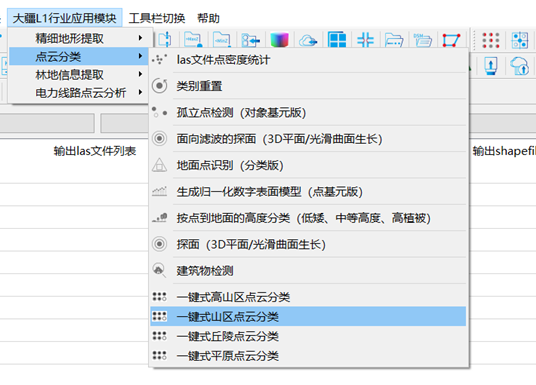Click the rainbow color cylinder icon
The image size is (536, 385).
point(280,40)
